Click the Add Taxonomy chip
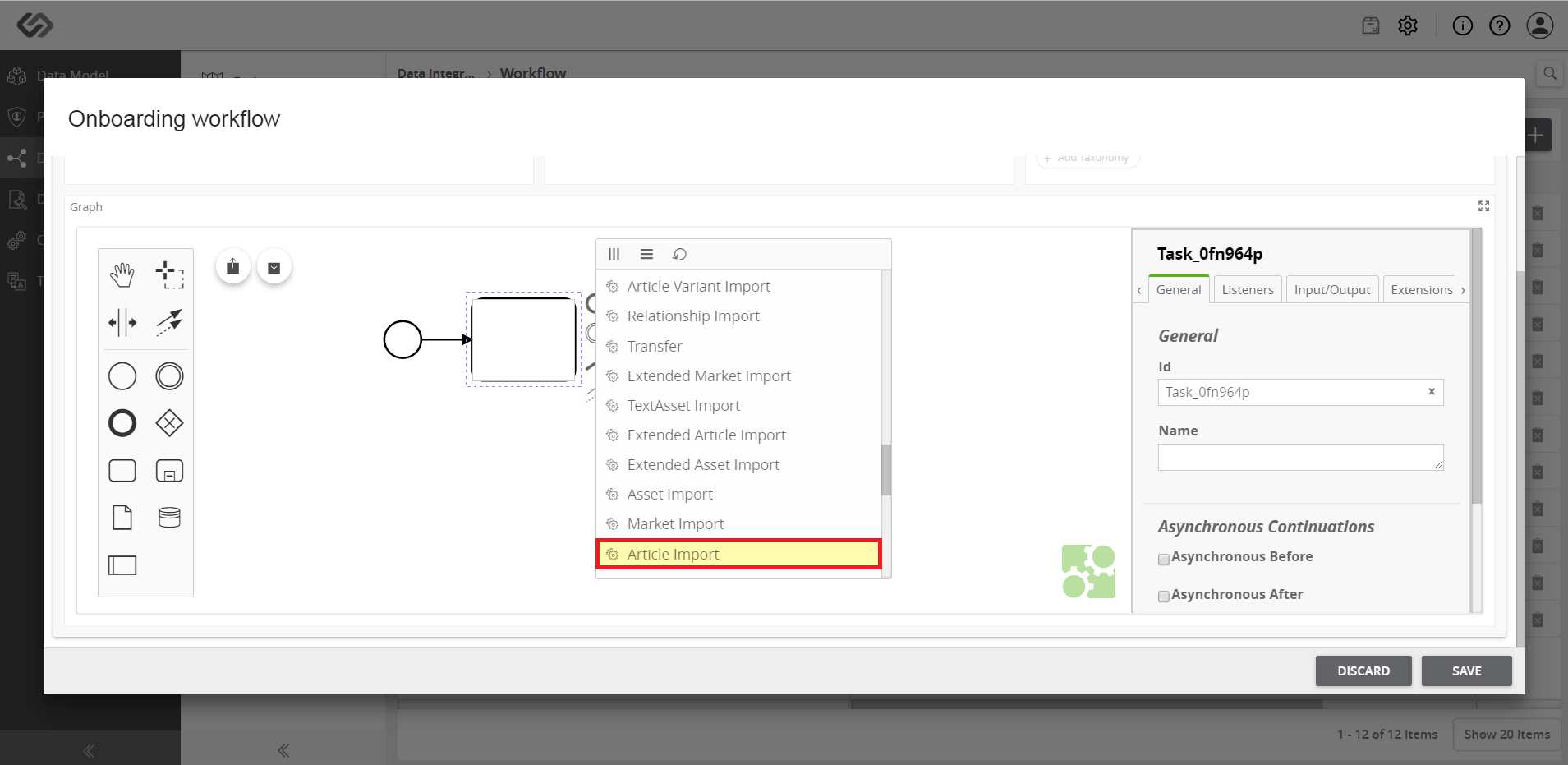The image size is (1568, 765). pyautogui.click(x=1087, y=158)
